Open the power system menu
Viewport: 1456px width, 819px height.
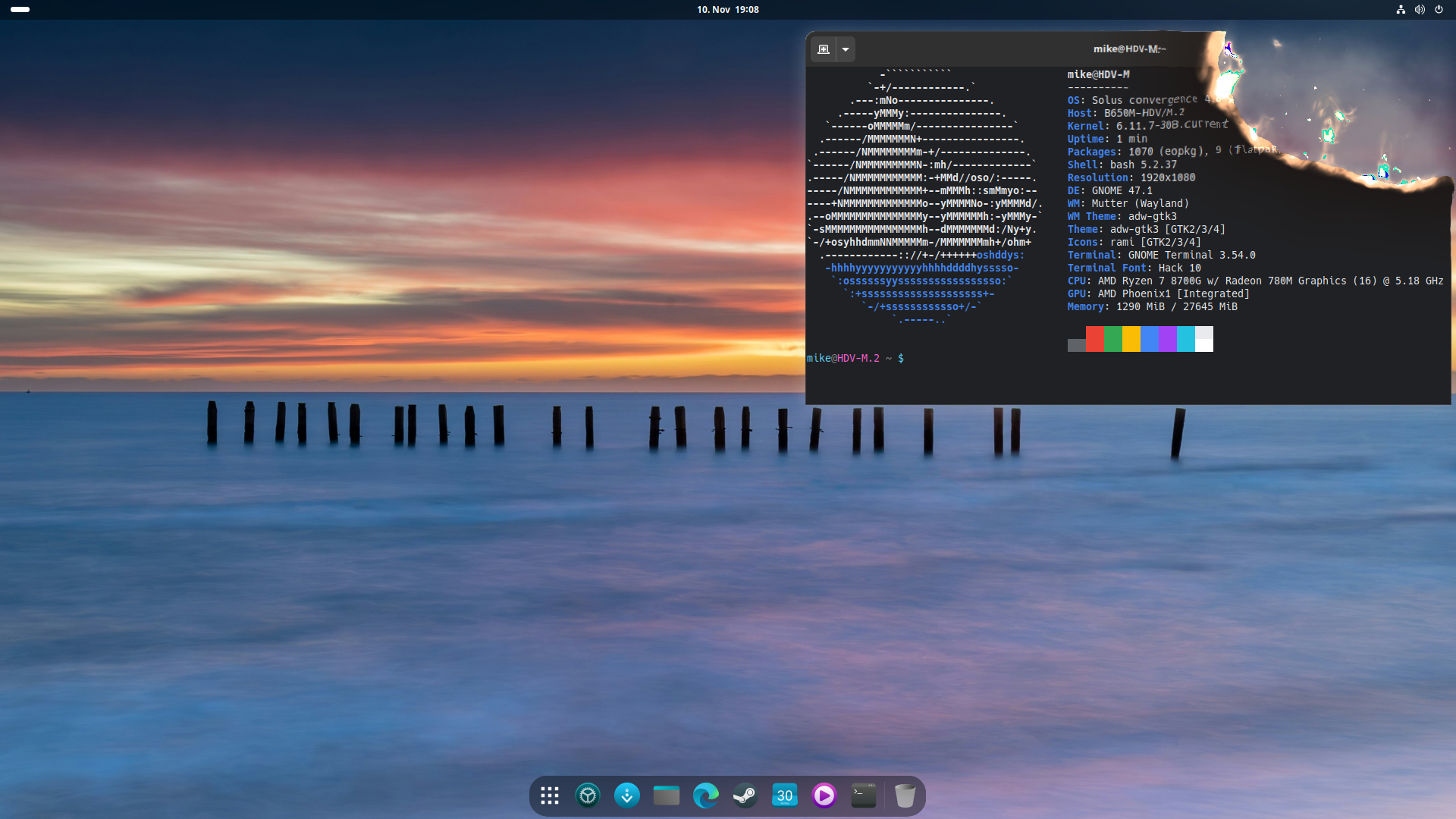(1439, 10)
